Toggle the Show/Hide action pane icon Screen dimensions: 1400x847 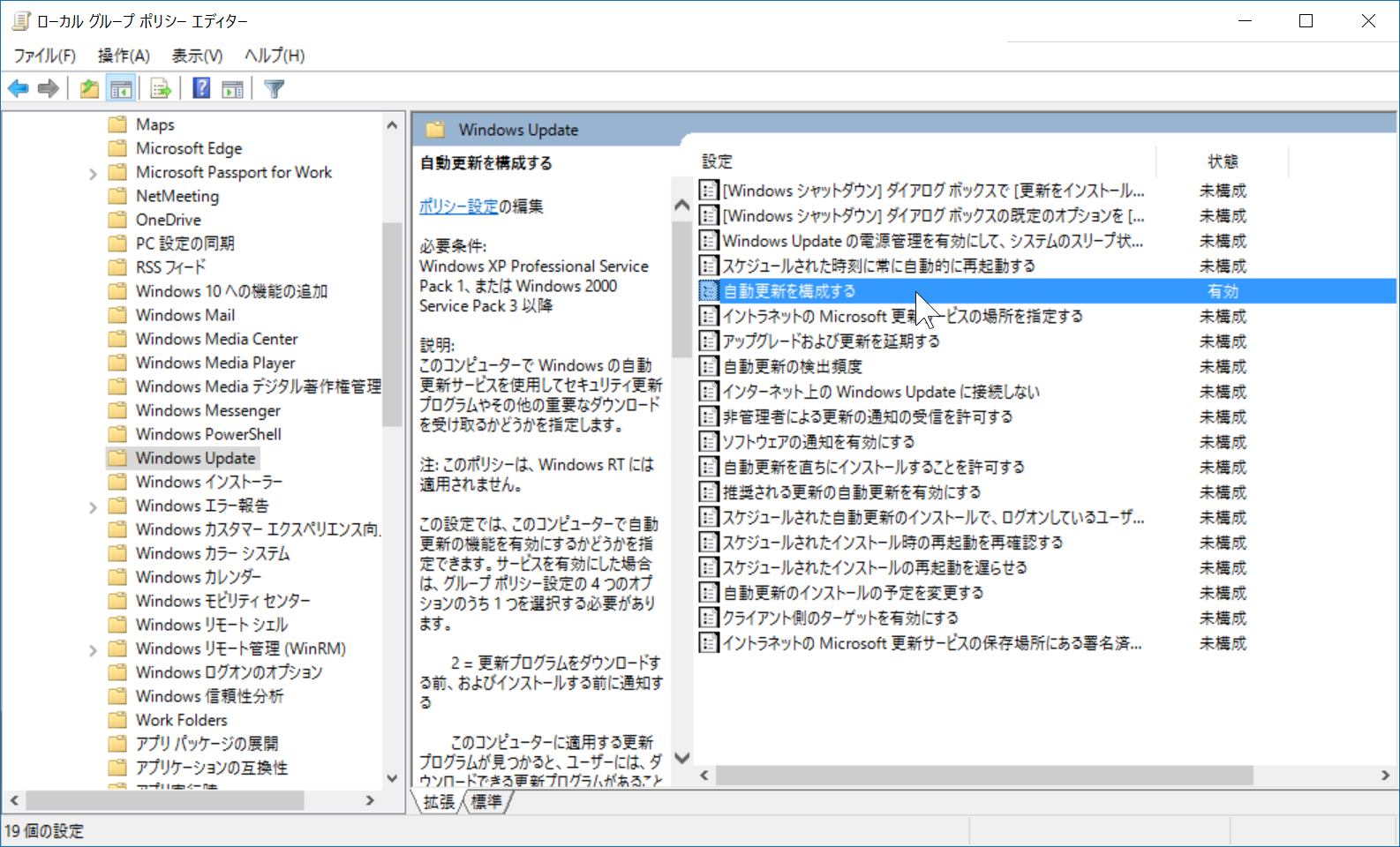pos(233,88)
